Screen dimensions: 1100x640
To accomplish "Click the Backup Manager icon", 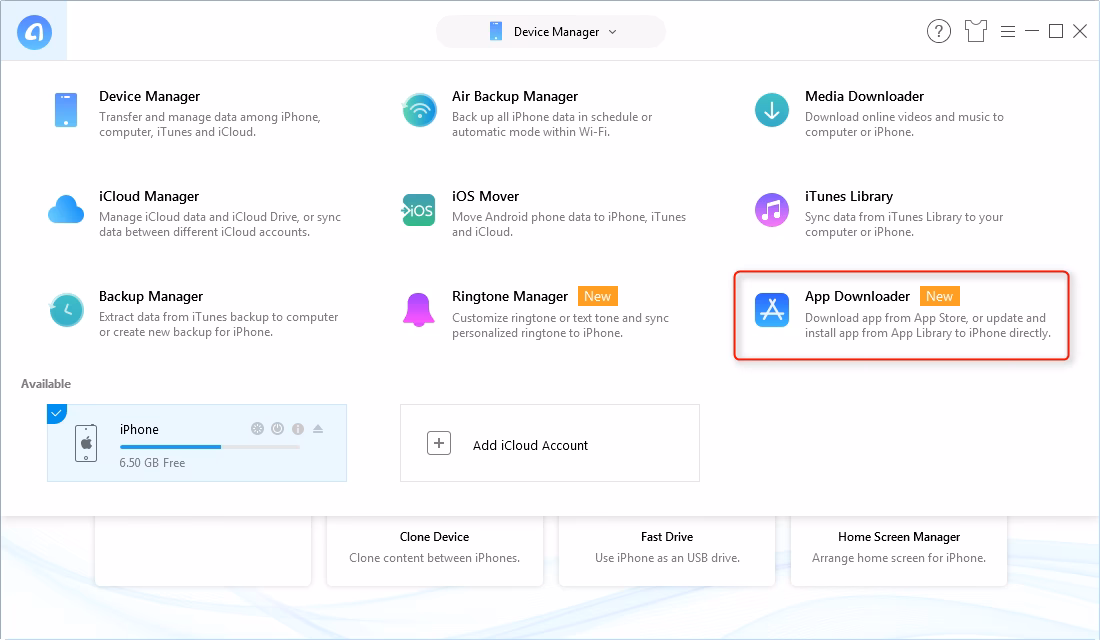I will point(66,310).
